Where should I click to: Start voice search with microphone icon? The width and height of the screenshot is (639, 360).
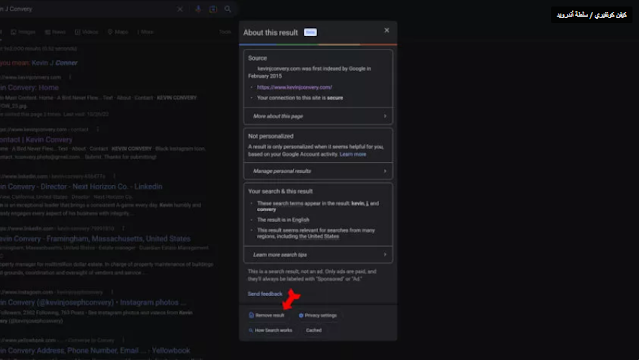coord(198,9)
